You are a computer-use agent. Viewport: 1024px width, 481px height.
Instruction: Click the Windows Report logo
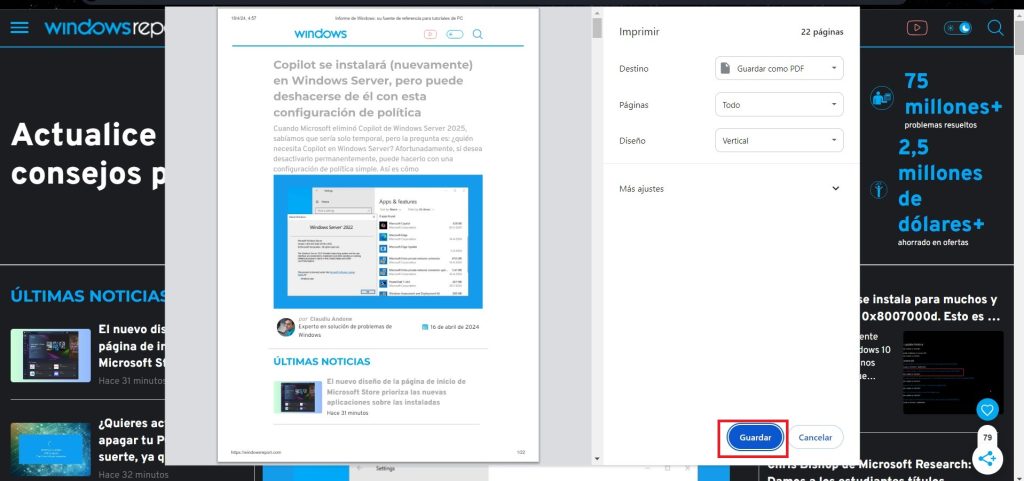[x=104, y=27]
